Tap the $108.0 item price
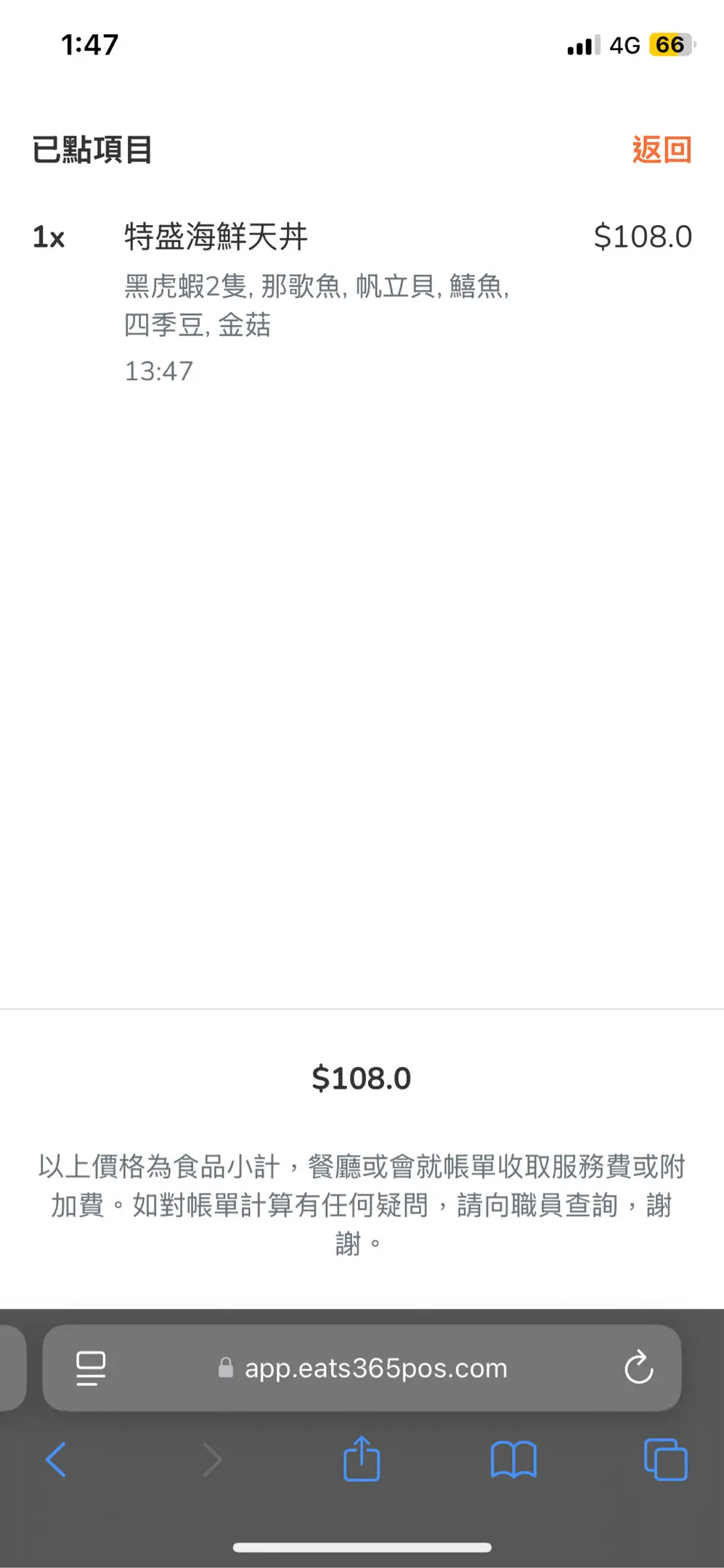This screenshot has height=1568, width=724. (643, 237)
